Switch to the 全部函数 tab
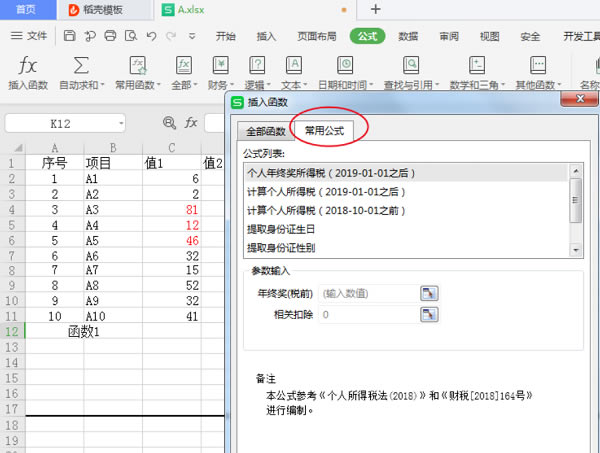This screenshot has width=600, height=453. (x=262, y=130)
